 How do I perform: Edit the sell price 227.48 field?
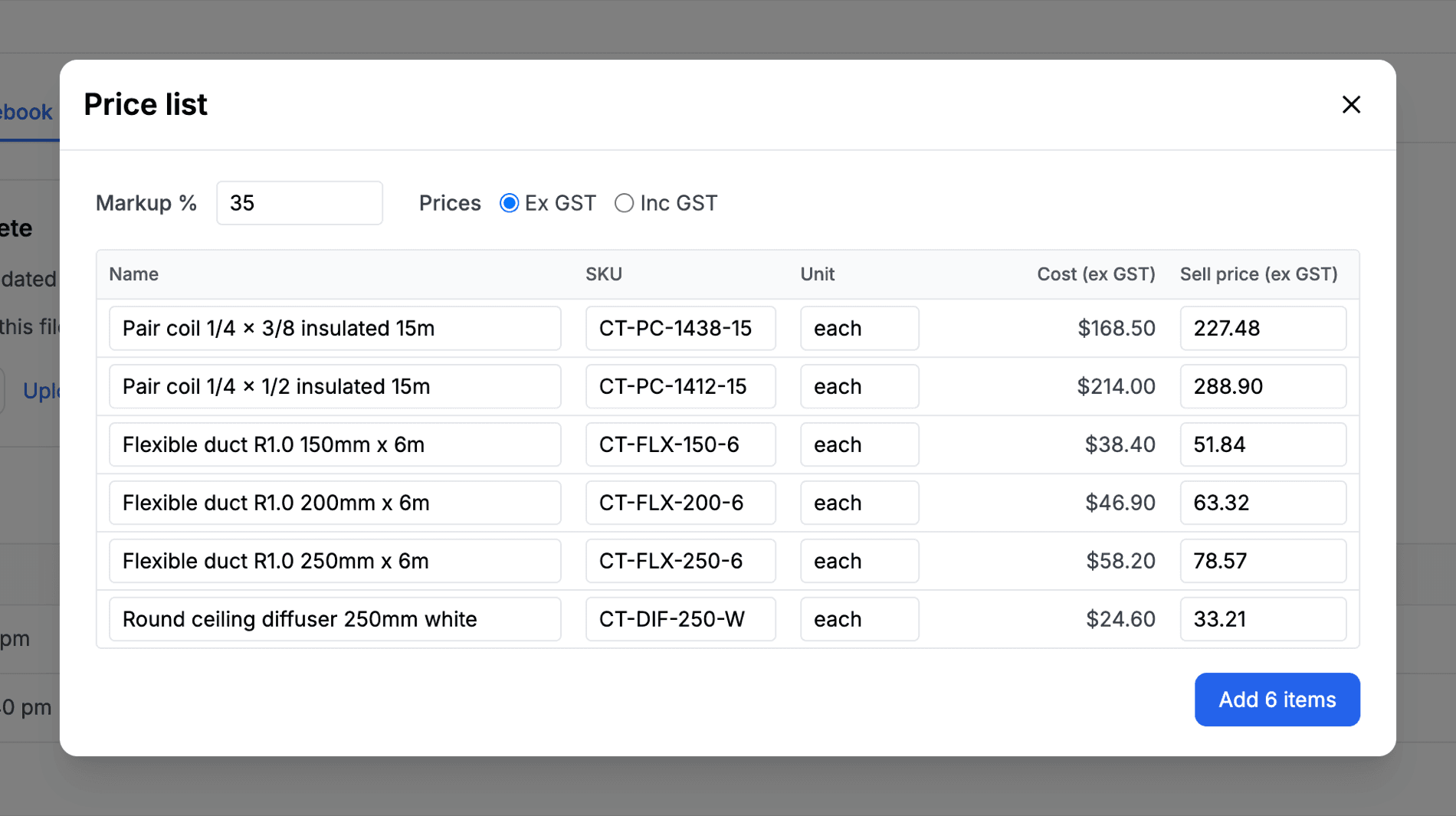coord(1263,328)
